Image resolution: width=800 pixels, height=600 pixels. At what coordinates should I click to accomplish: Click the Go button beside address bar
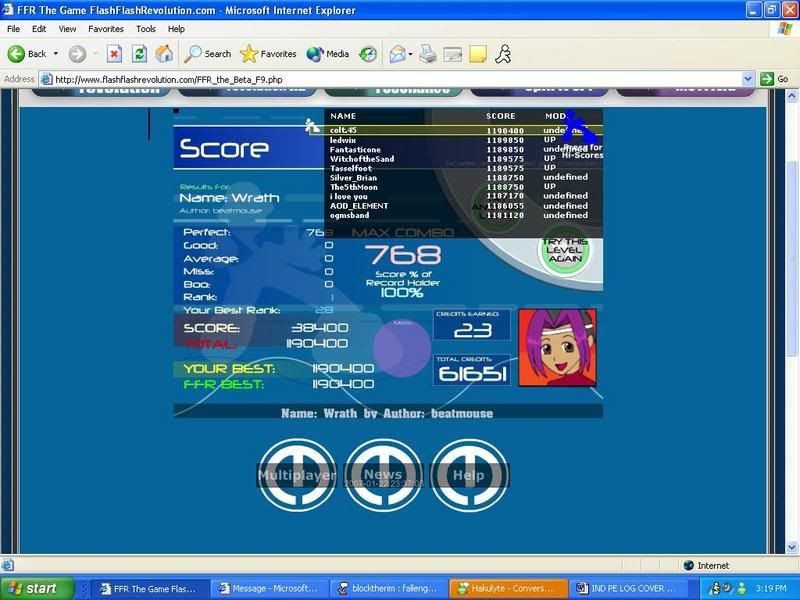[x=774, y=79]
